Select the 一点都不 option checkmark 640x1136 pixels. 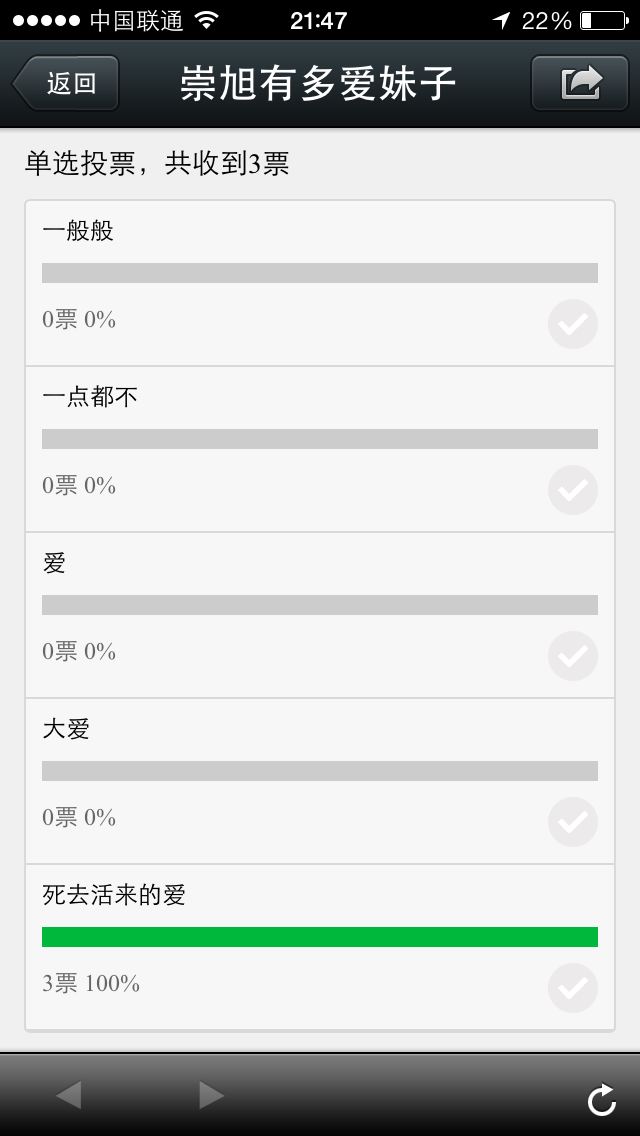pos(573,490)
